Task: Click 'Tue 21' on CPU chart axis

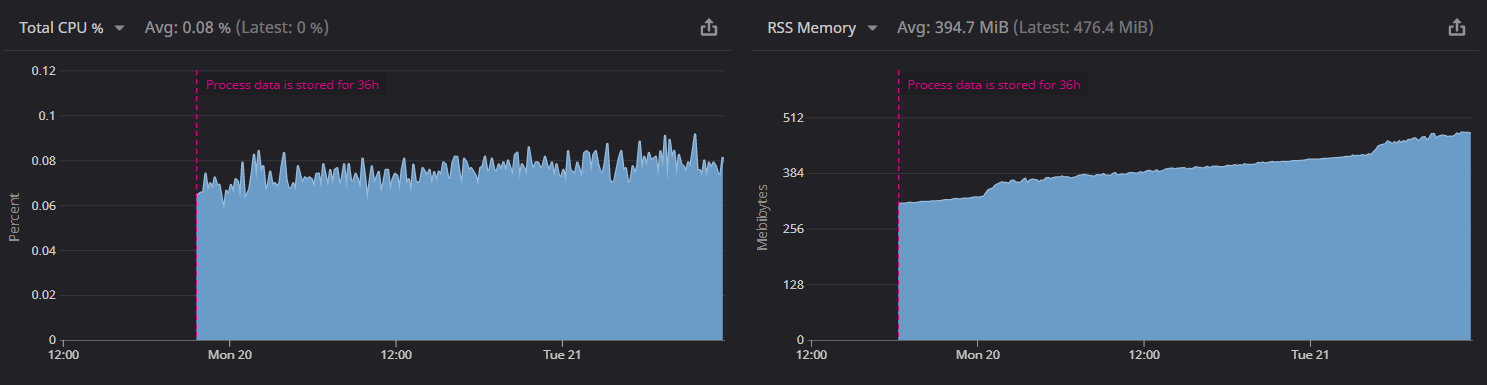Action: coord(561,356)
